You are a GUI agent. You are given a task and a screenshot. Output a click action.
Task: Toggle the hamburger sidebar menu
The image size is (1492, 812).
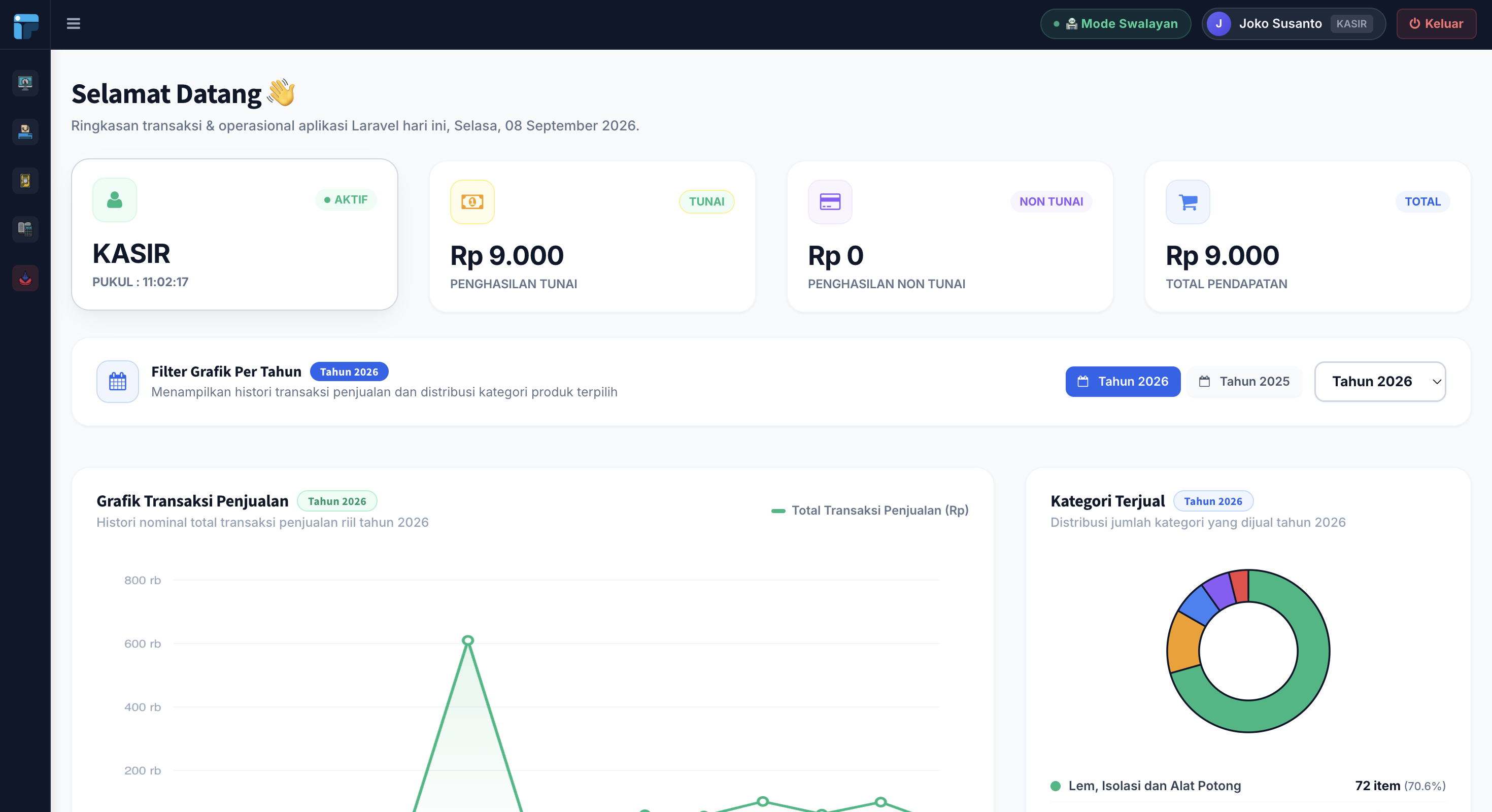(x=73, y=24)
